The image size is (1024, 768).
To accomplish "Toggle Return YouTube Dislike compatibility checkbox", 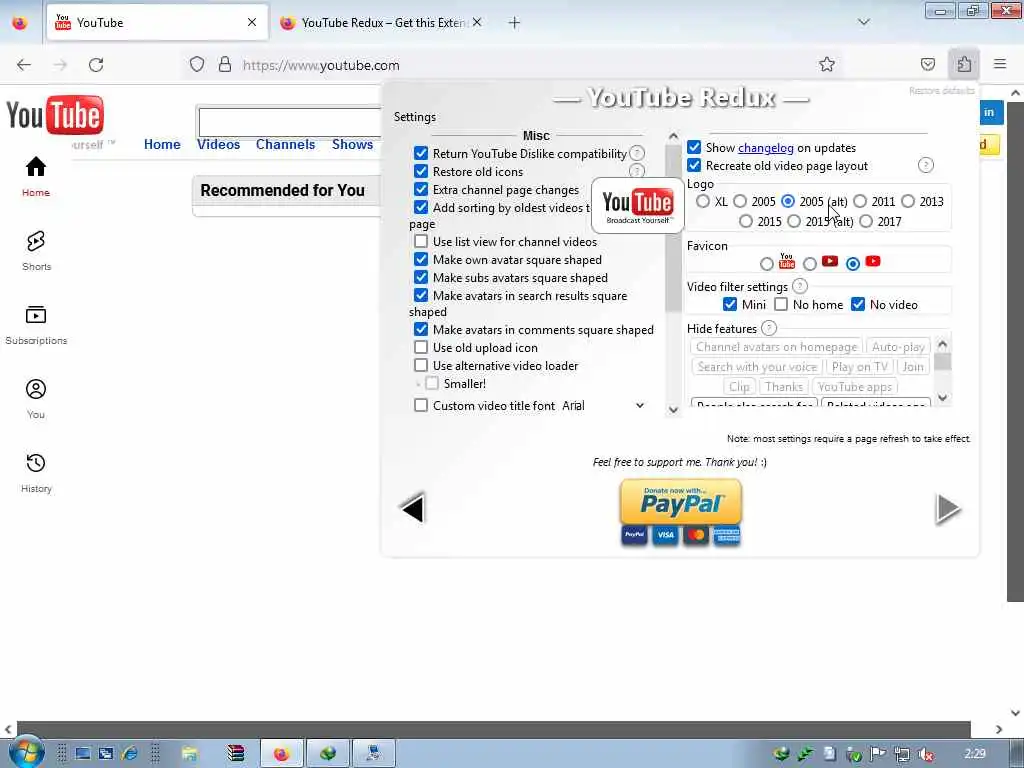I will pos(421,153).
